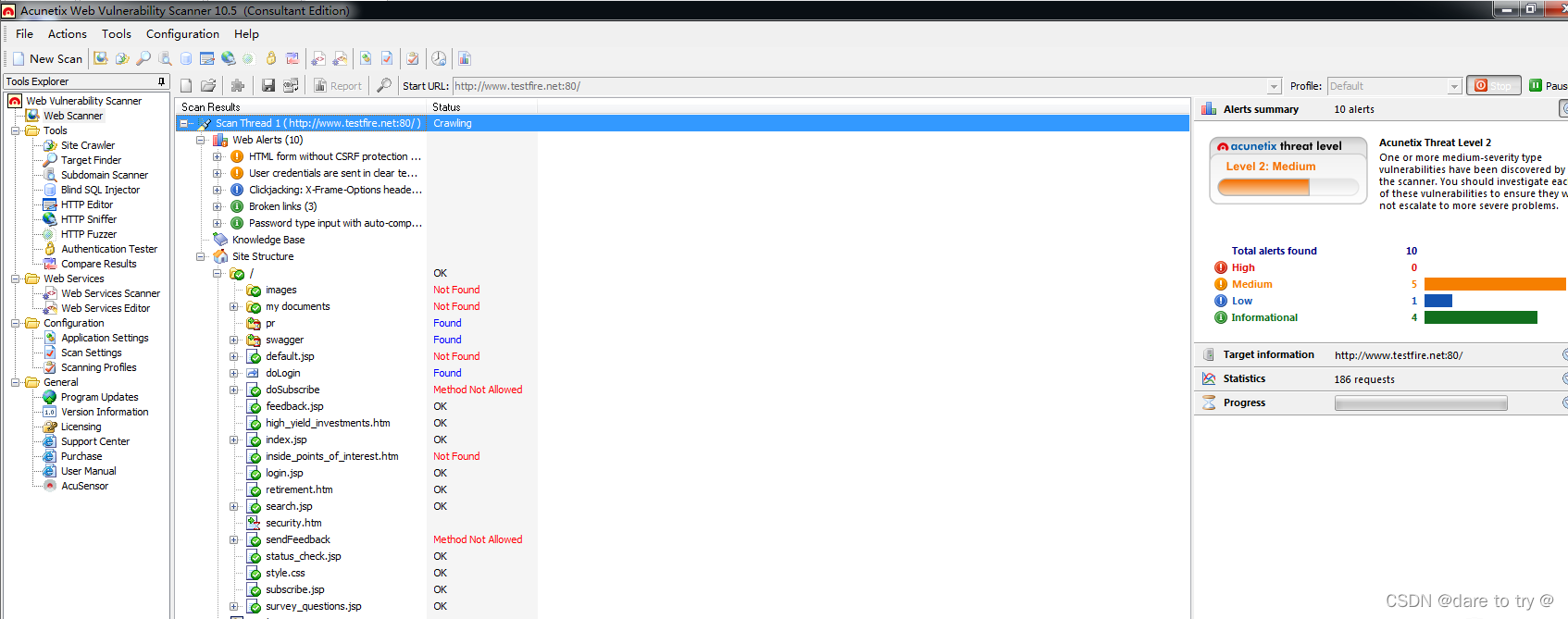Open the Help menu
The width and height of the screenshot is (1568, 619).
click(x=246, y=34)
